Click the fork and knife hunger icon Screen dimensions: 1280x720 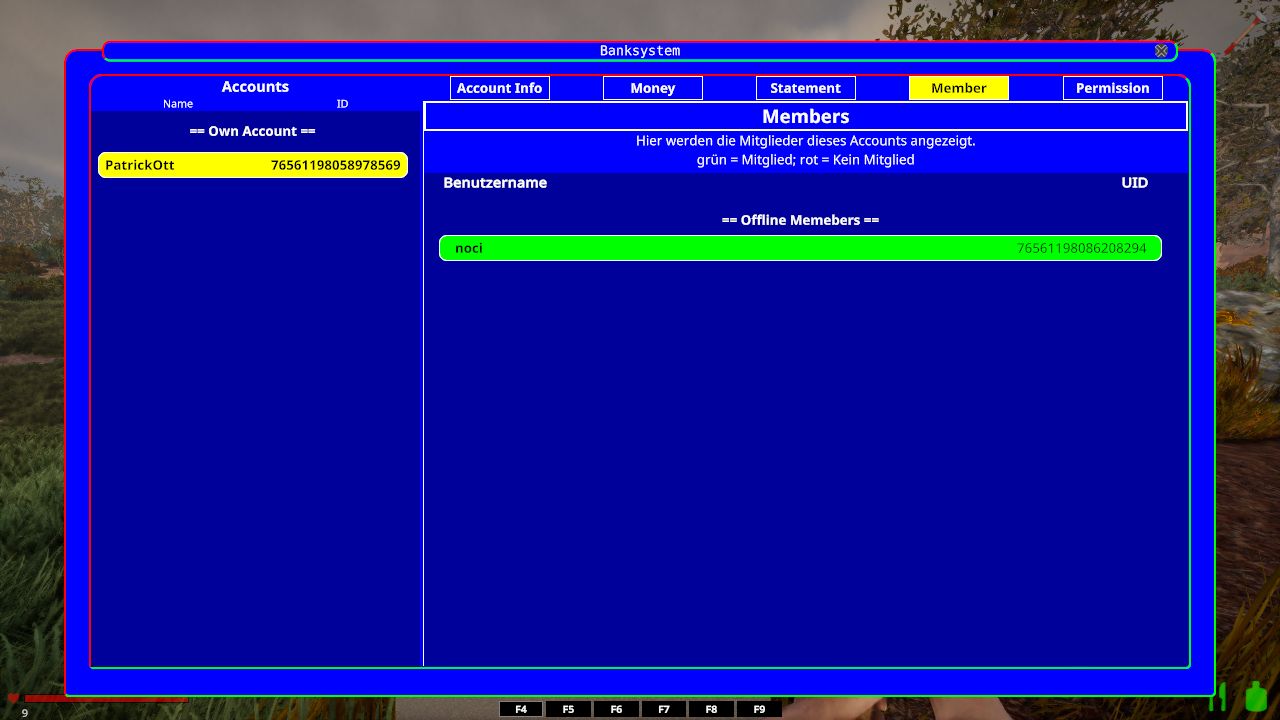click(x=1219, y=695)
